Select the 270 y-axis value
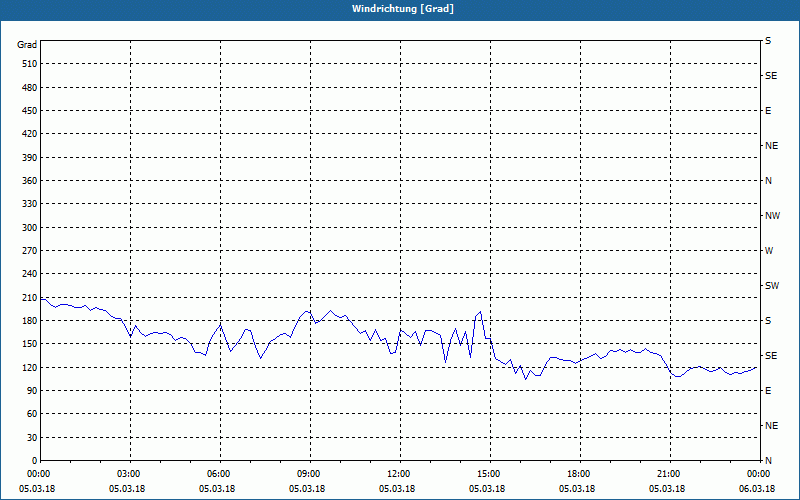Image resolution: width=800 pixels, height=500 pixels. (x=30, y=251)
